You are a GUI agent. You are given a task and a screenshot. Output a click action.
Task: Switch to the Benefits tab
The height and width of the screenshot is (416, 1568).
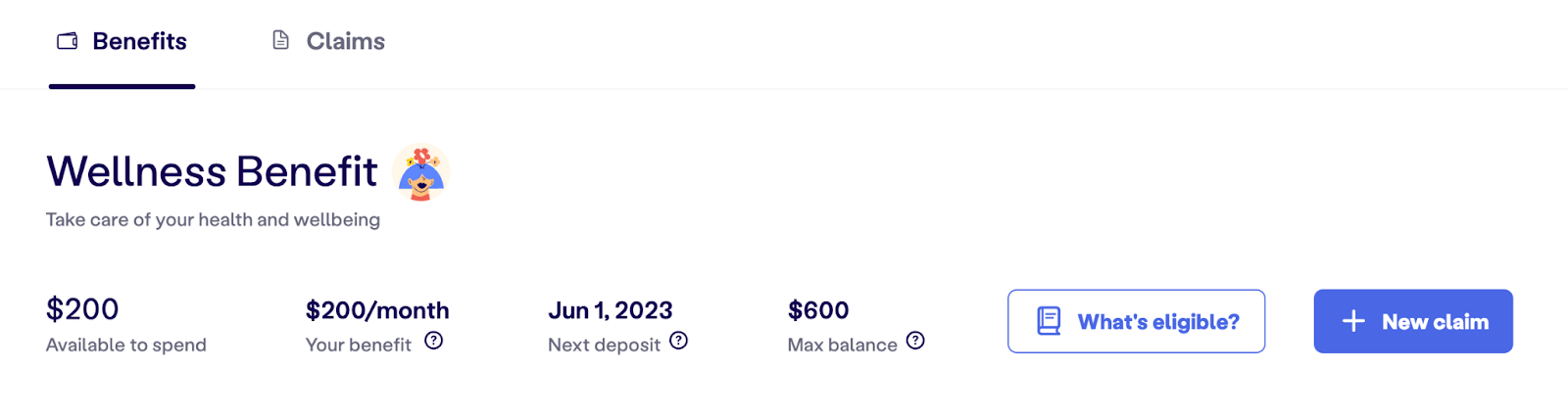point(122,41)
